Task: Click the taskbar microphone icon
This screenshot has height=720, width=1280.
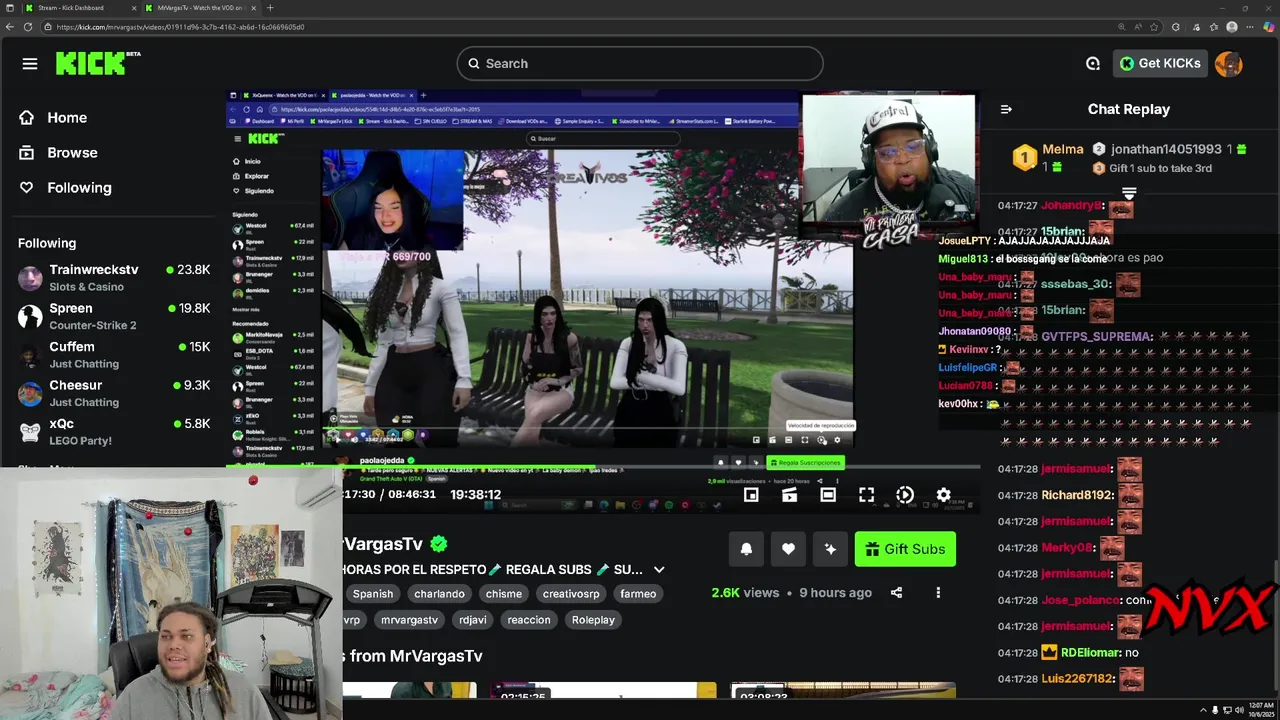Action: pos(1215,710)
